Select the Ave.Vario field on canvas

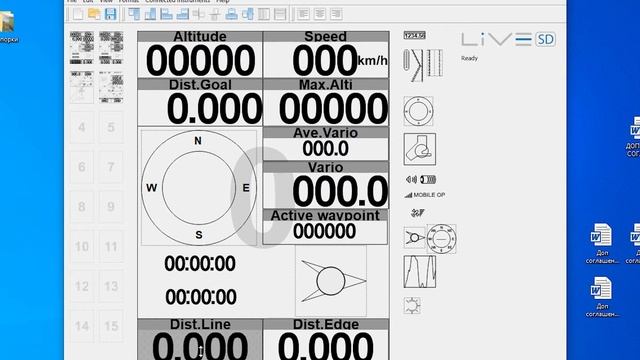(x=326, y=143)
